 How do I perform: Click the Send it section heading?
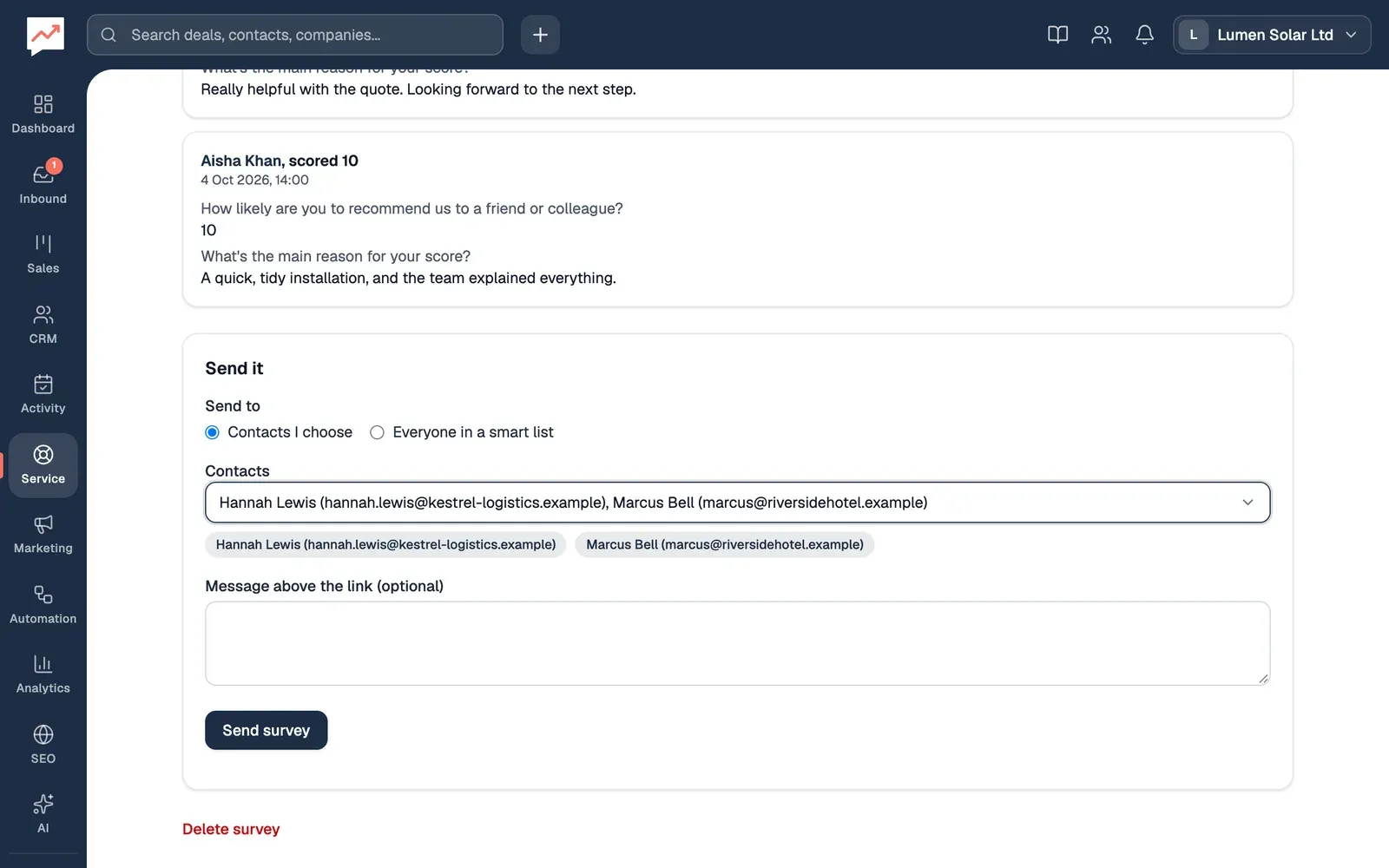tap(234, 368)
